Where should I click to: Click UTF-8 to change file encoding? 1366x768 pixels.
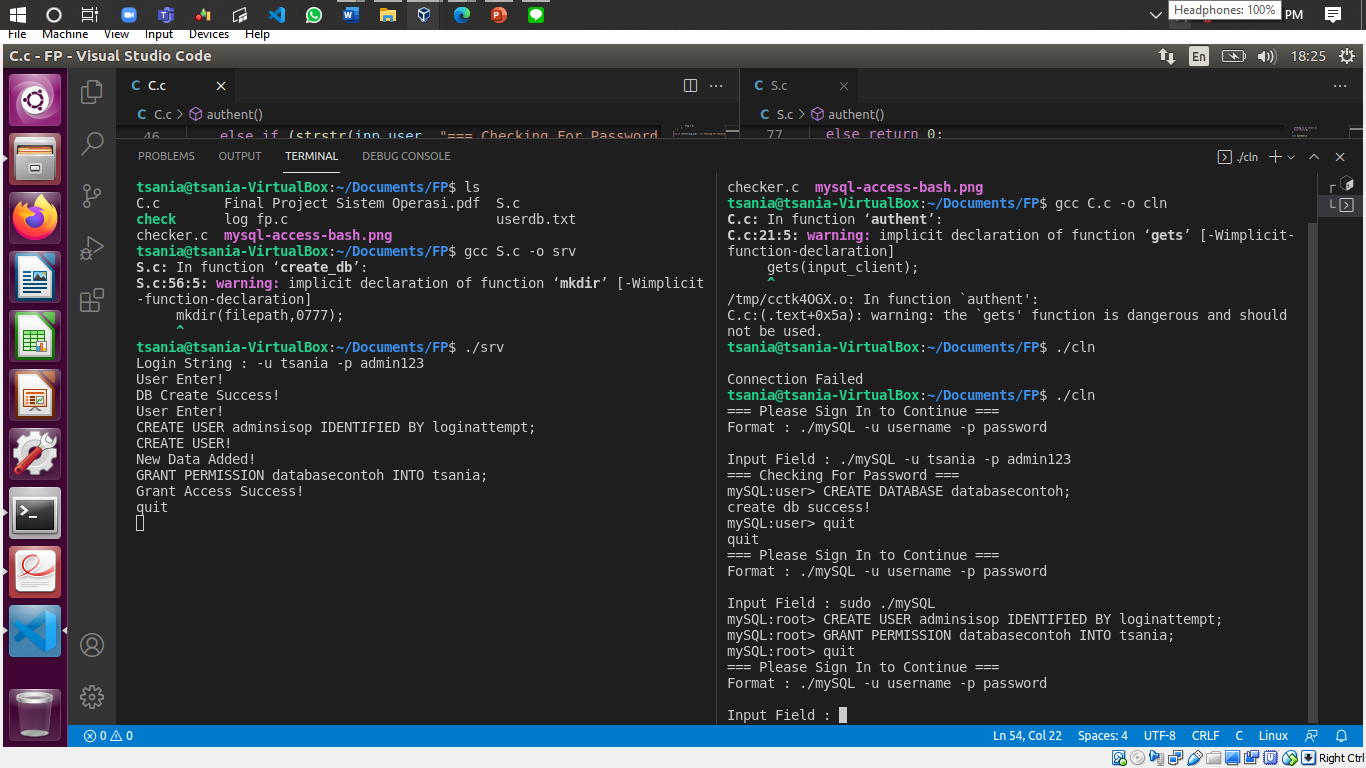click(x=1159, y=735)
